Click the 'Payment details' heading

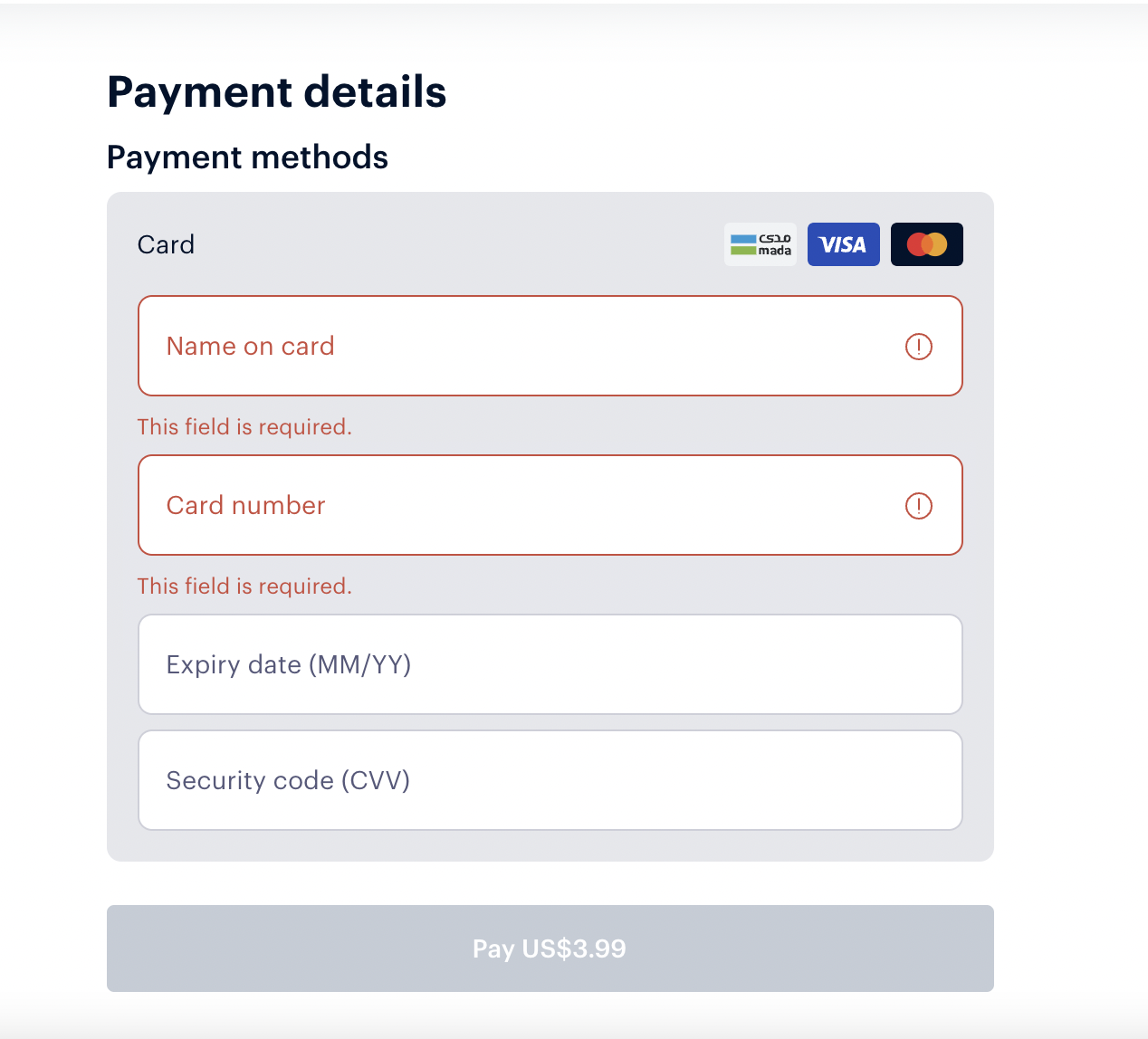(x=276, y=92)
